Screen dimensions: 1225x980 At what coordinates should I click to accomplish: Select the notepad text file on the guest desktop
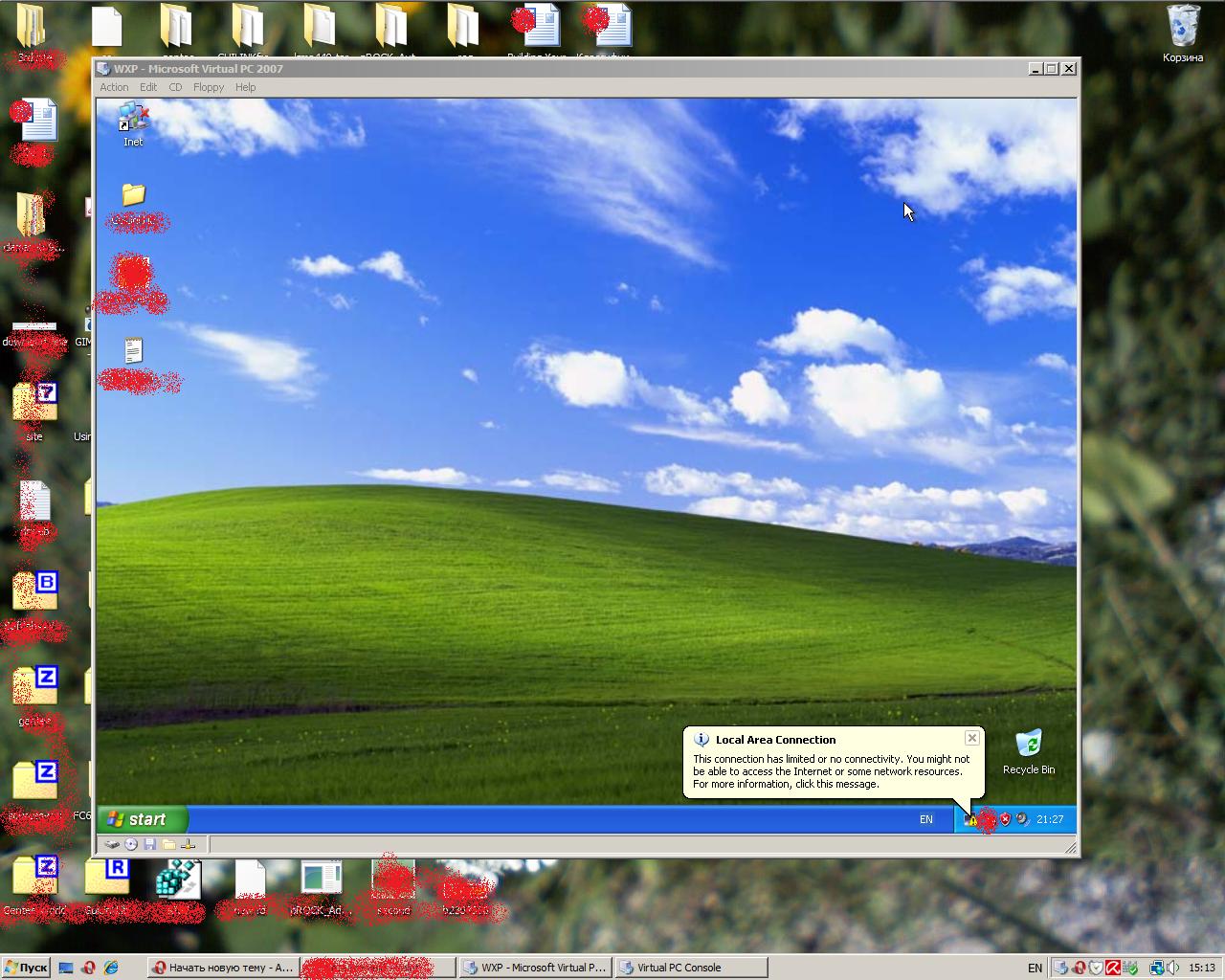[x=133, y=350]
